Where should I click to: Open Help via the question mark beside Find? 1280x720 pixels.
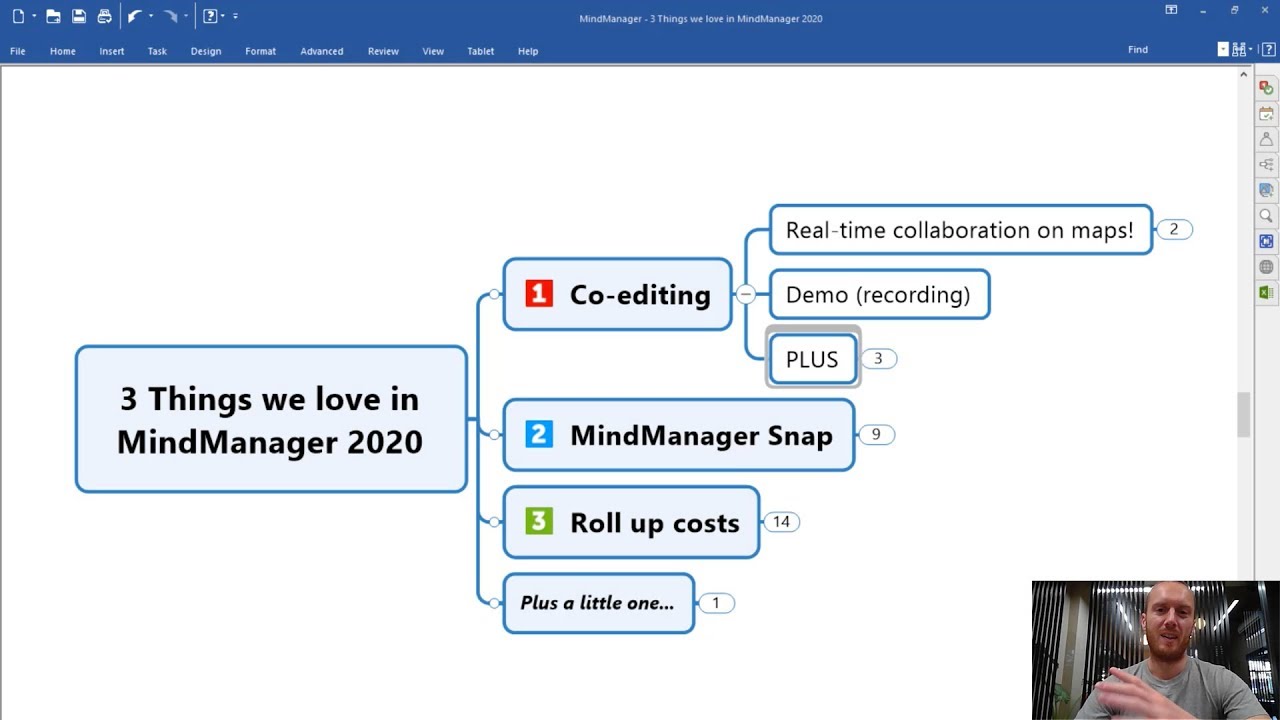pyautogui.click(x=1267, y=49)
